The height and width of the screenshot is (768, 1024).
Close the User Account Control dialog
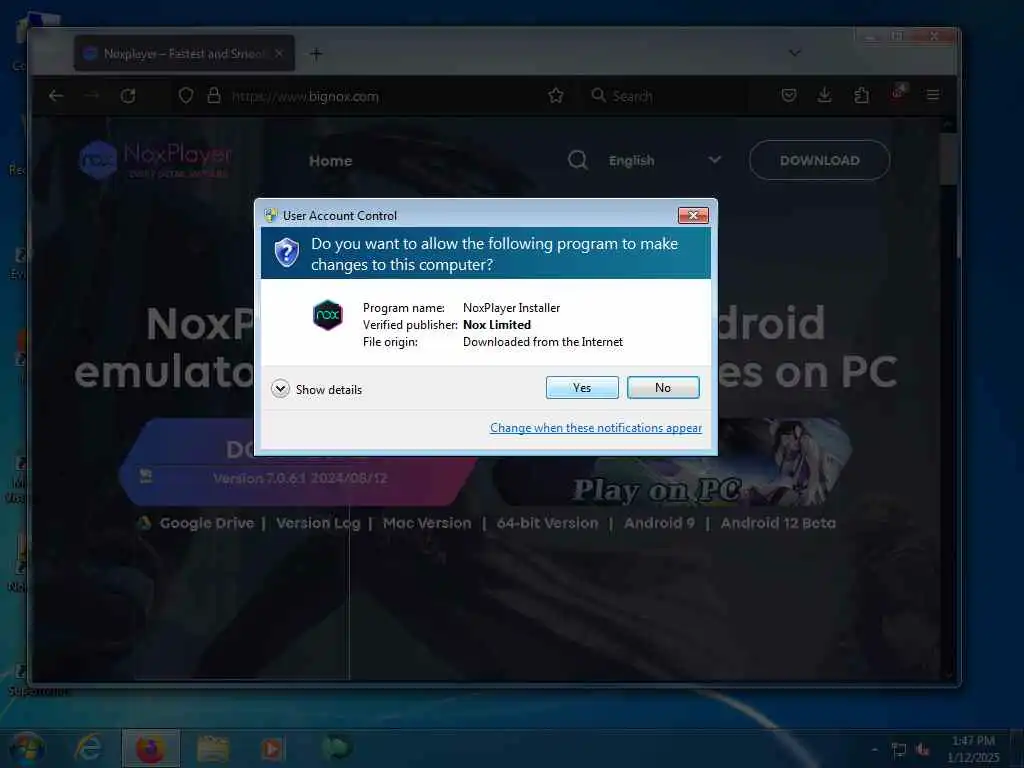point(693,215)
